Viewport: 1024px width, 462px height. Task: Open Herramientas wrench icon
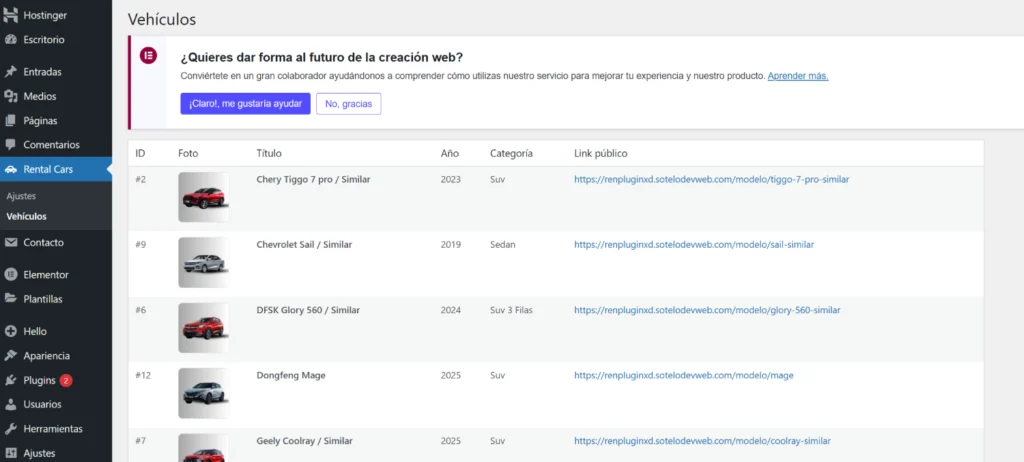pos(11,429)
